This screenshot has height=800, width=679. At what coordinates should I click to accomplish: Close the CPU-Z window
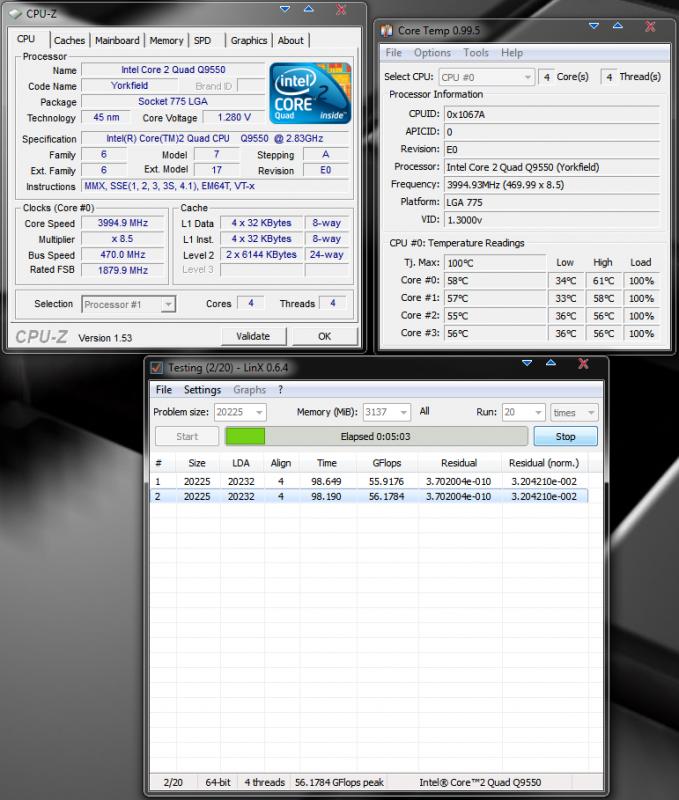click(341, 9)
